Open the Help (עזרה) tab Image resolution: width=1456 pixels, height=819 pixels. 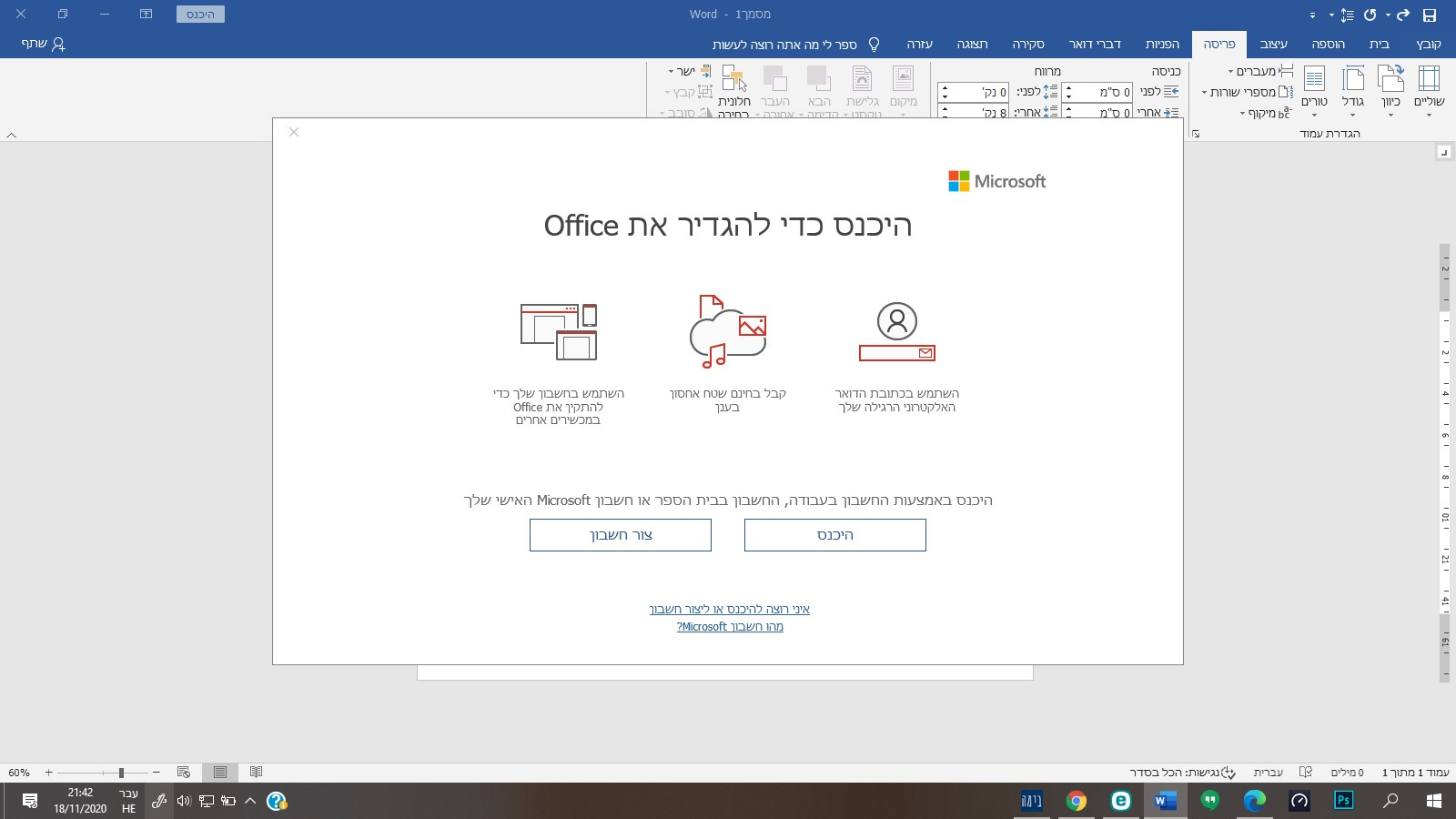pyautogui.click(x=919, y=44)
